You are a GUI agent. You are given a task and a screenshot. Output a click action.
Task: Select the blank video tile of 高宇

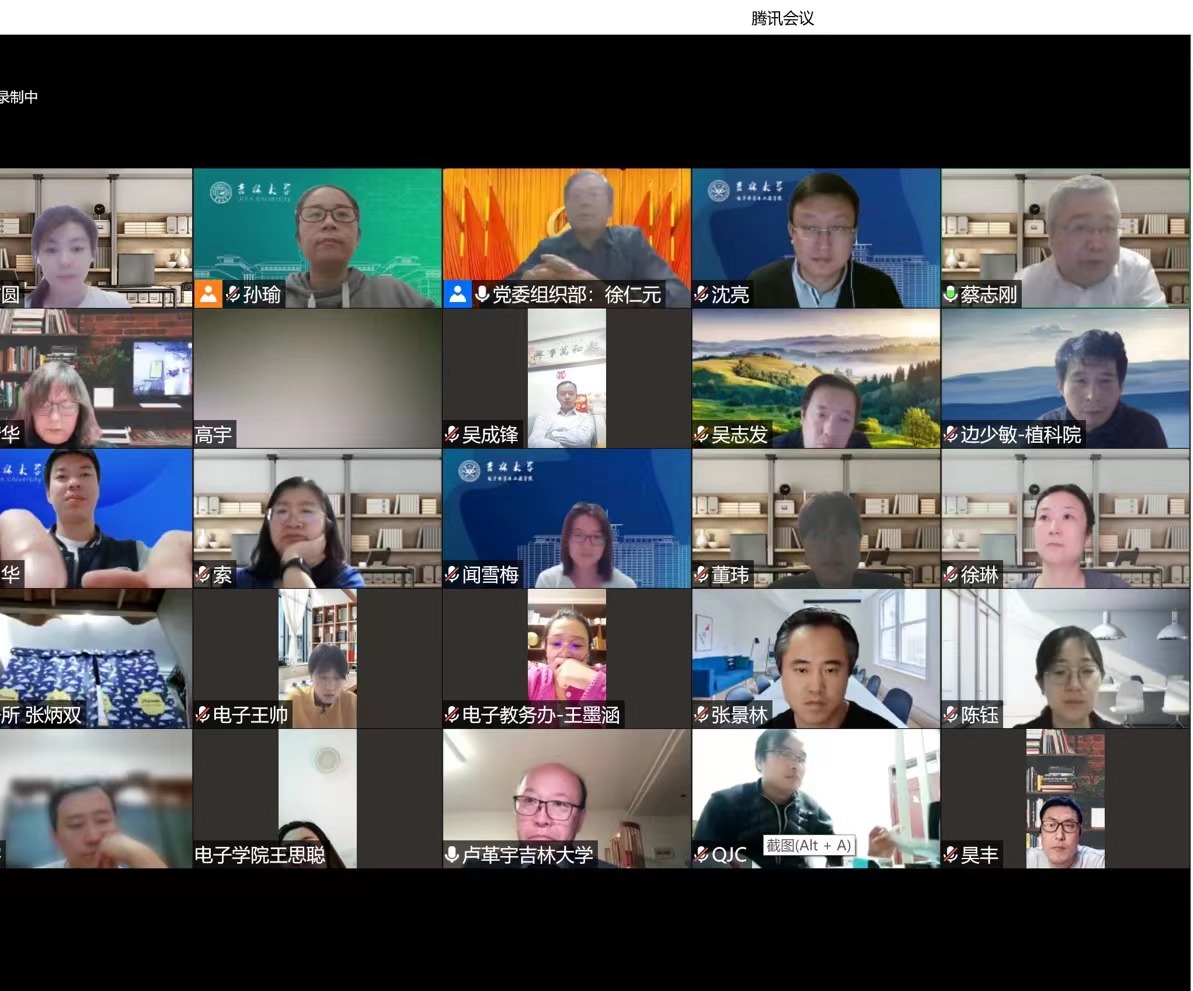(317, 370)
